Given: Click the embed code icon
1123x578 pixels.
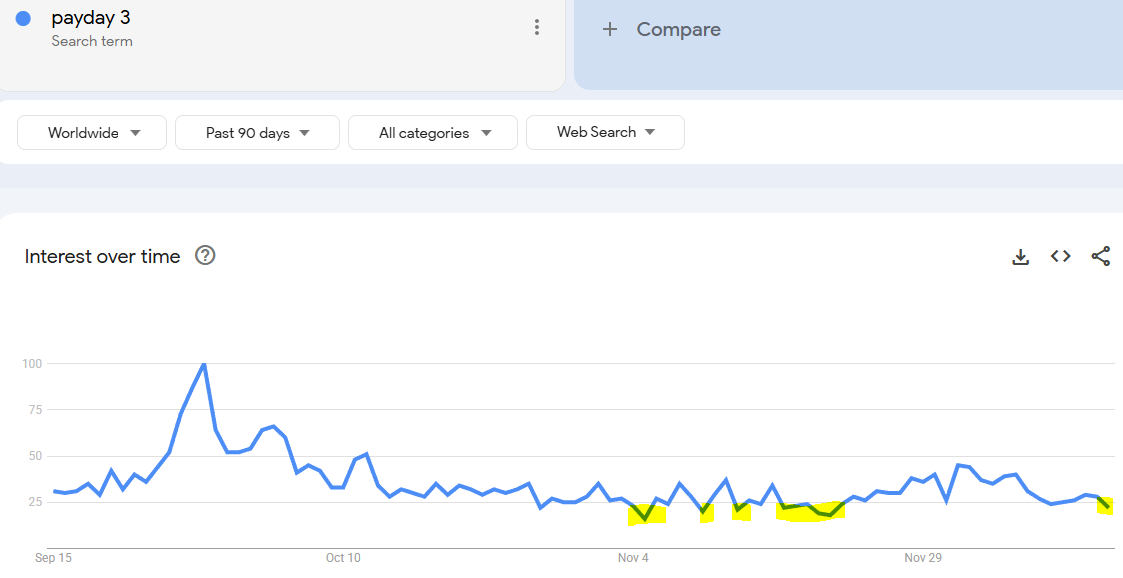Looking at the screenshot, I should click(x=1060, y=257).
